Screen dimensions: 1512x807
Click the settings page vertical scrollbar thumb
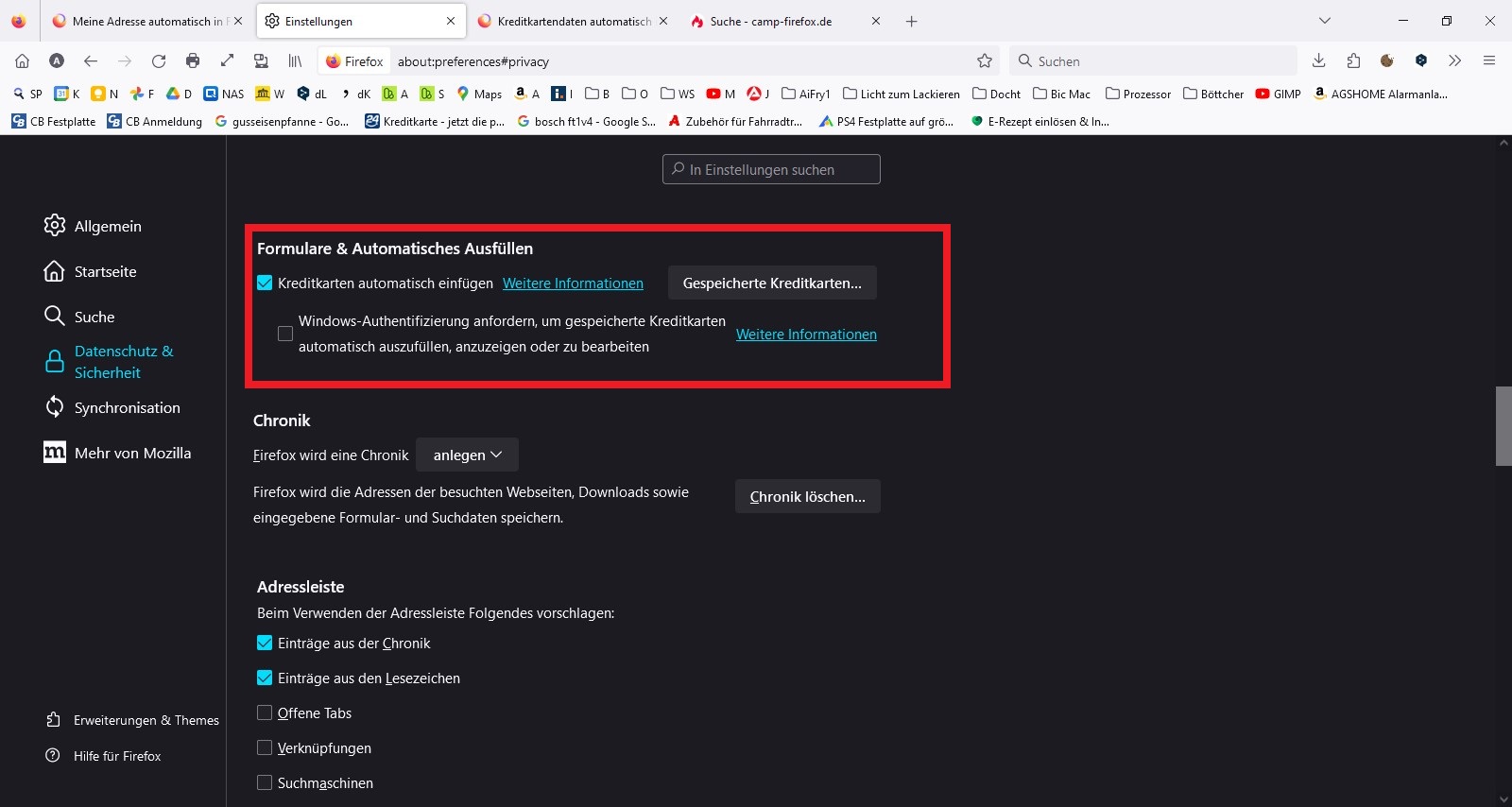pos(1503,425)
